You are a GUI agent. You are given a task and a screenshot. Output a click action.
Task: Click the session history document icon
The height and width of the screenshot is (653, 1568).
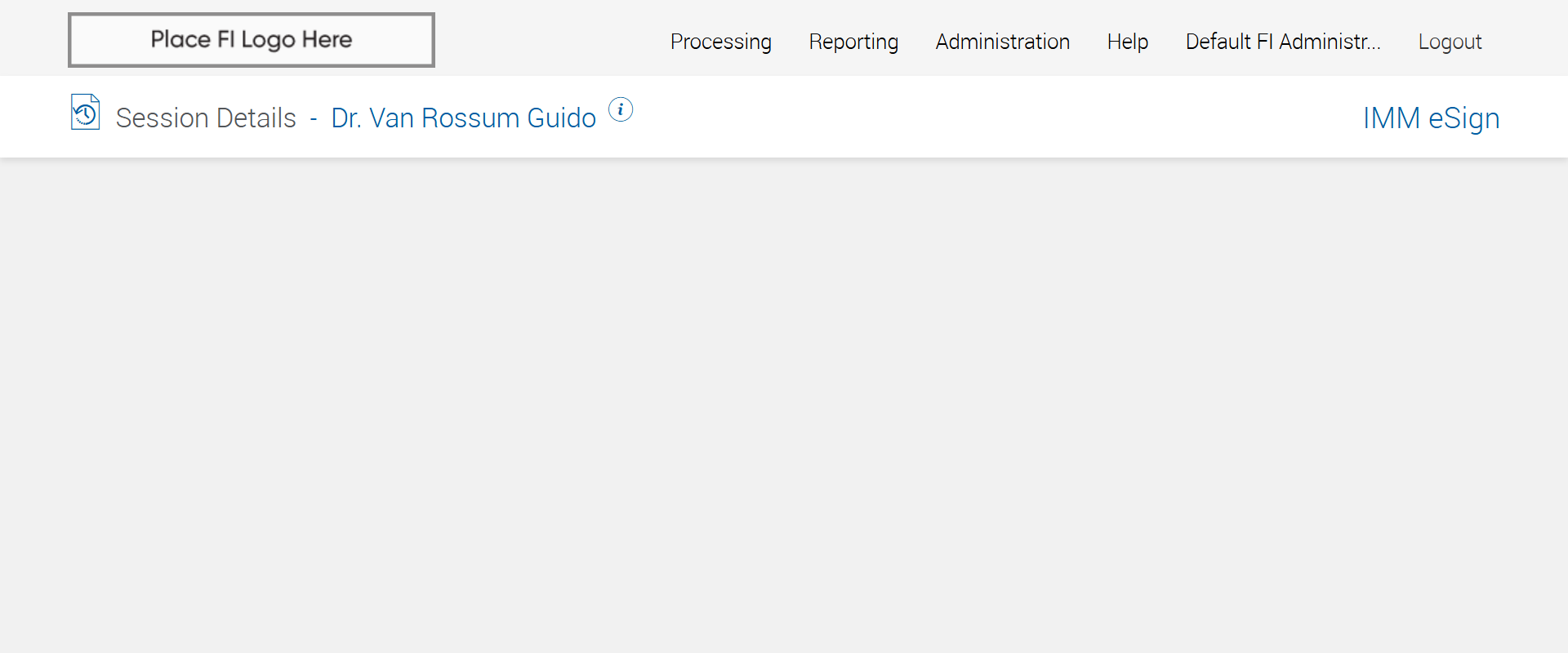(x=85, y=113)
